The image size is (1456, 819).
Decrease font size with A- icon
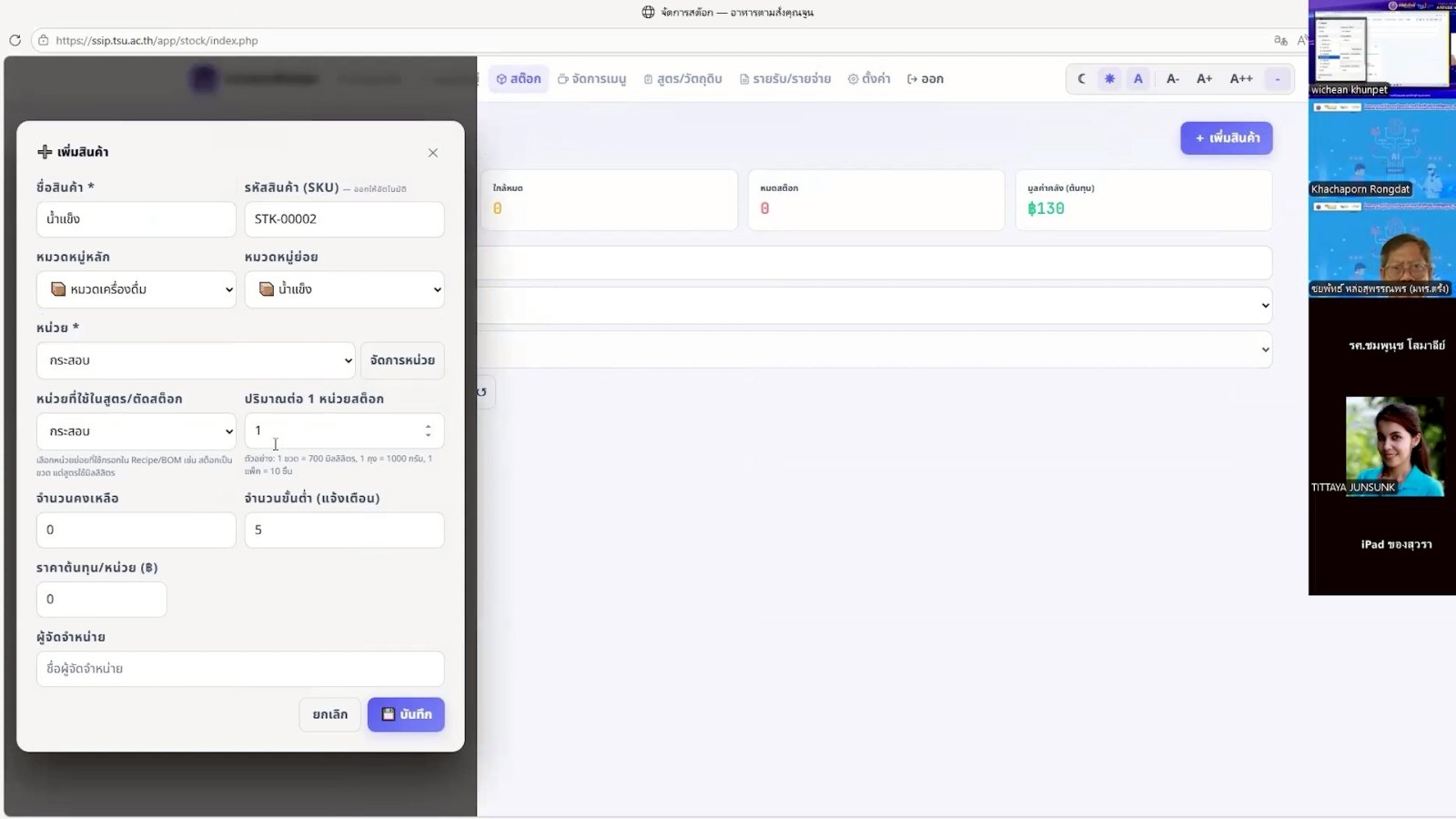[x=1173, y=79]
